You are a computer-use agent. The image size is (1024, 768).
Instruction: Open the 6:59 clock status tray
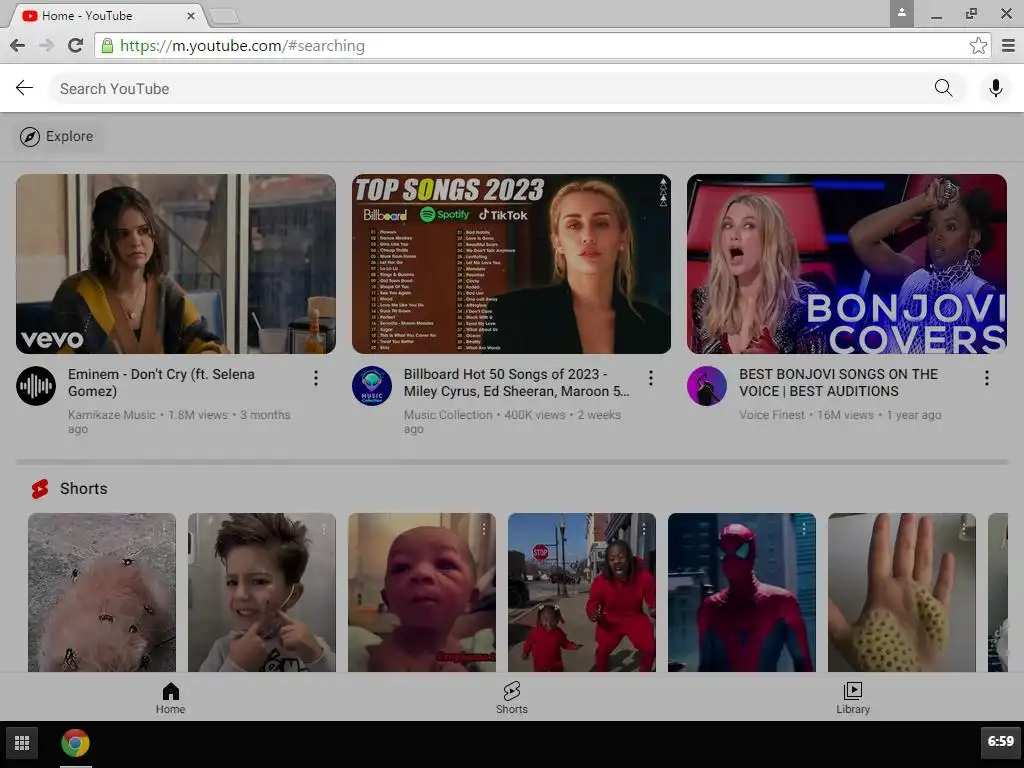click(x=1000, y=741)
